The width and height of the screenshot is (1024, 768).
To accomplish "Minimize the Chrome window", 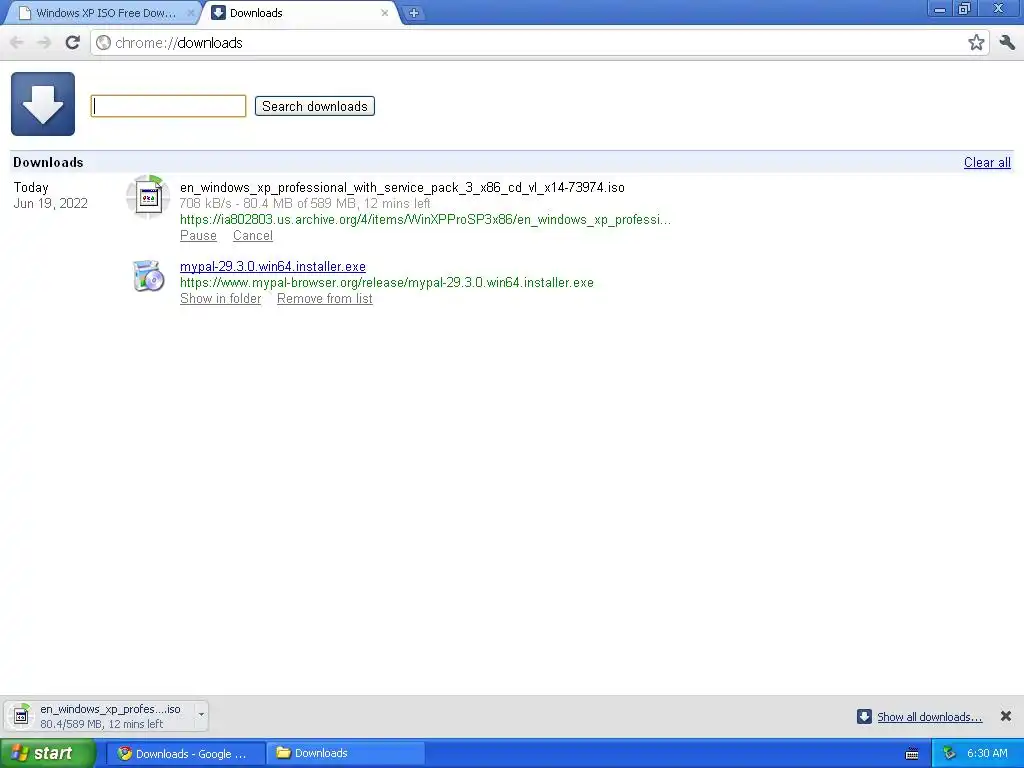I will click(x=940, y=9).
